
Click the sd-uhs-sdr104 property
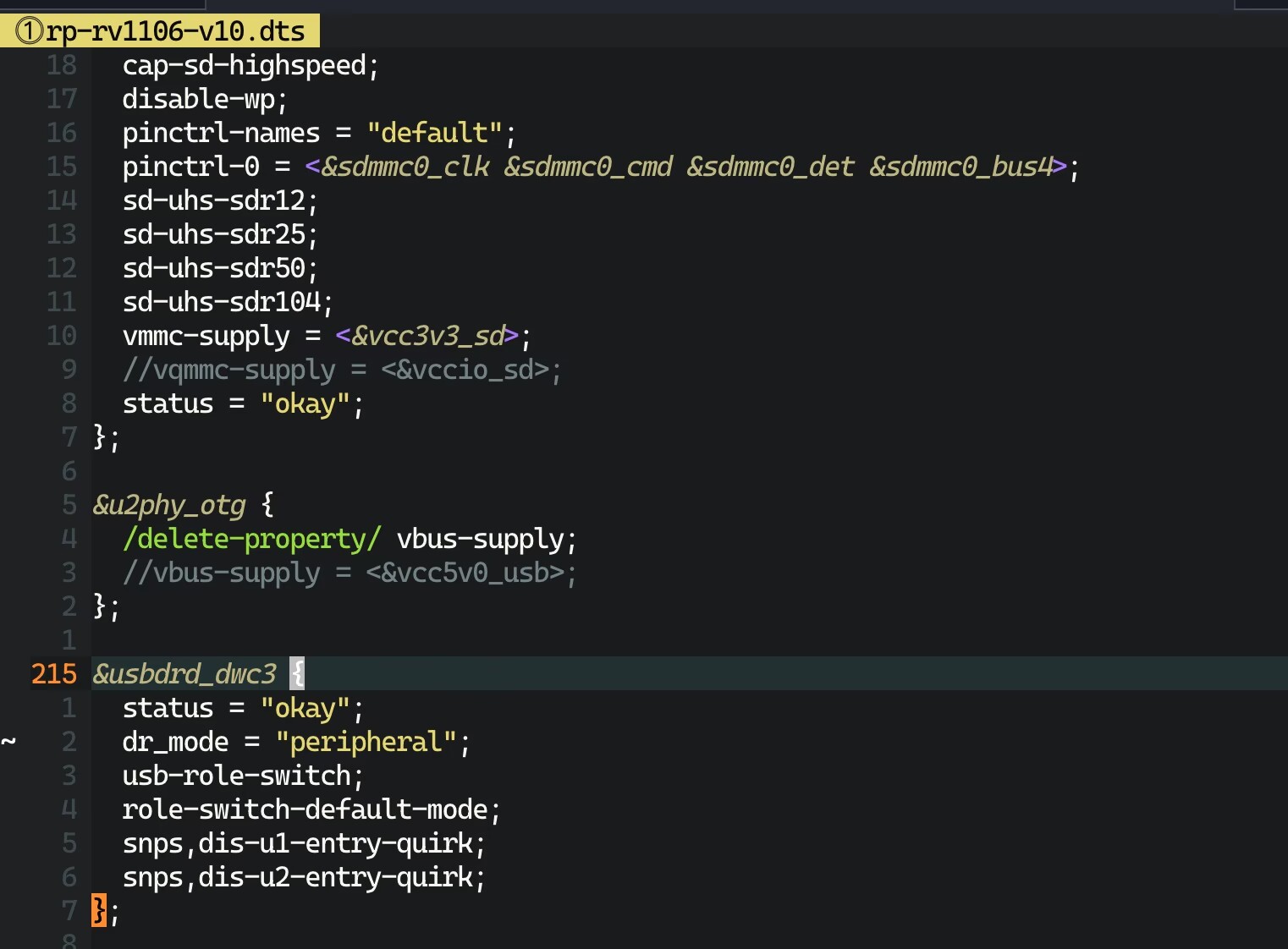pos(222,302)
